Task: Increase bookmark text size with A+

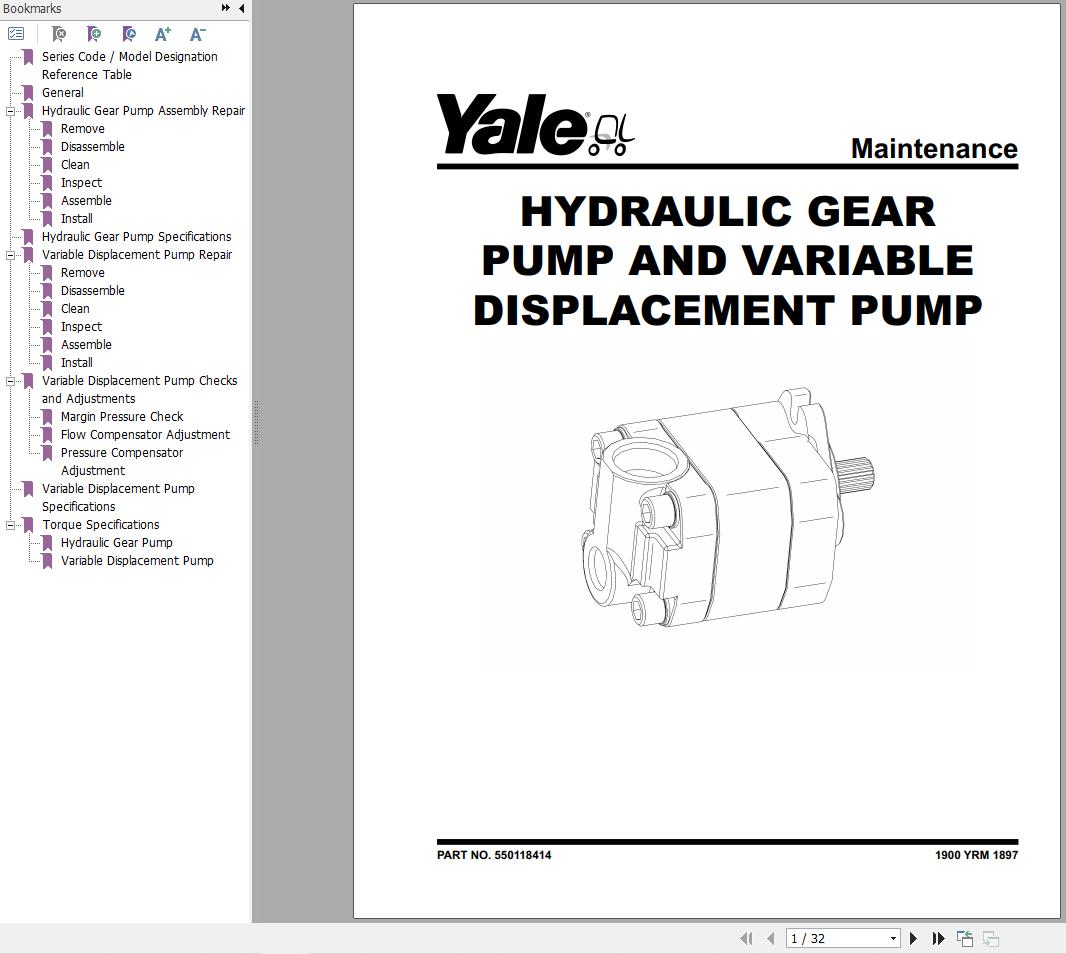Action: pyautogui.click(x=162, y=34)
